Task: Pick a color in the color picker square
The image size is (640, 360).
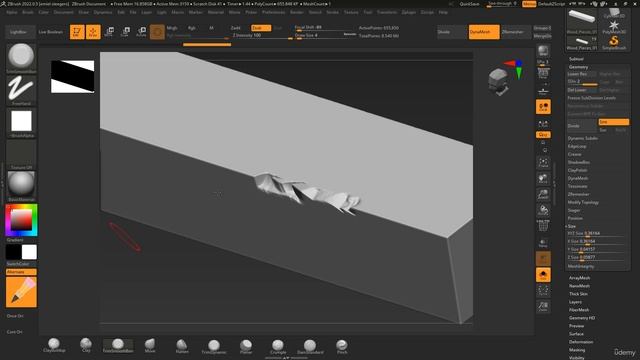Action: pyautogui.click(x=21, y=220)
